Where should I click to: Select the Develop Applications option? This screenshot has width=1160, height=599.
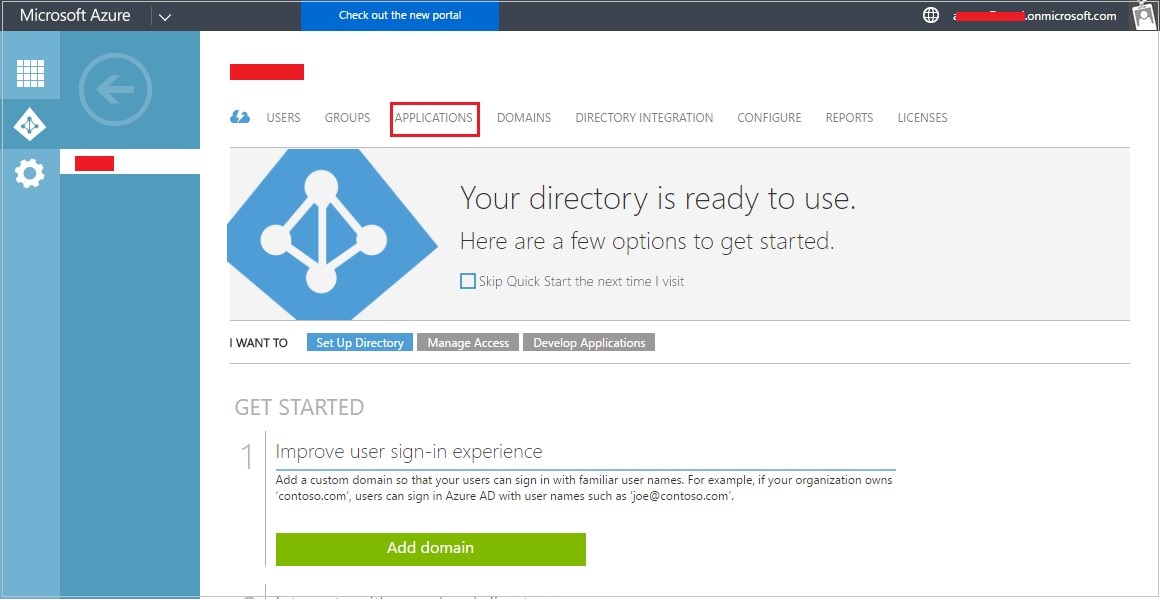(x=589, y=342)
